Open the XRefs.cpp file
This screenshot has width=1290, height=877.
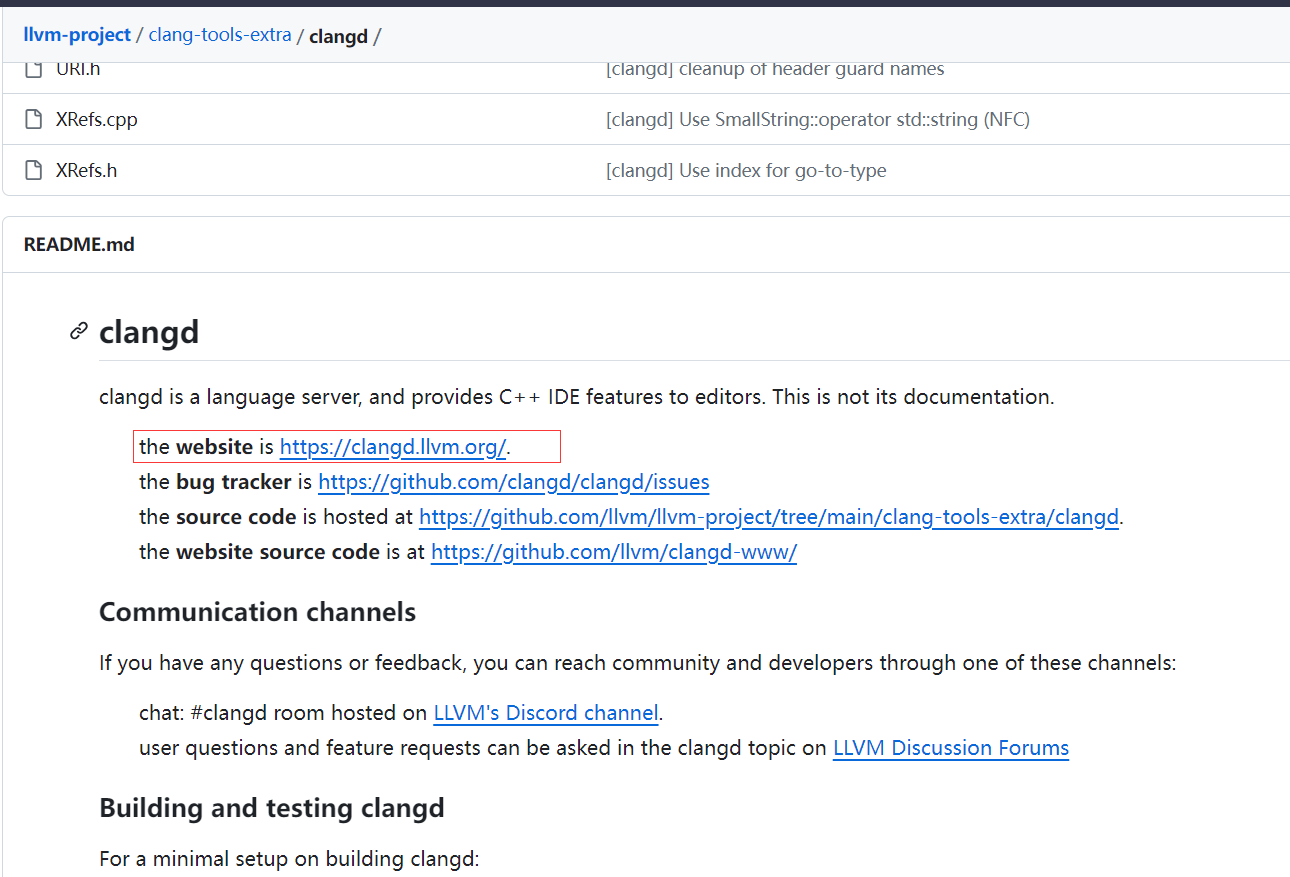point(96,120)
